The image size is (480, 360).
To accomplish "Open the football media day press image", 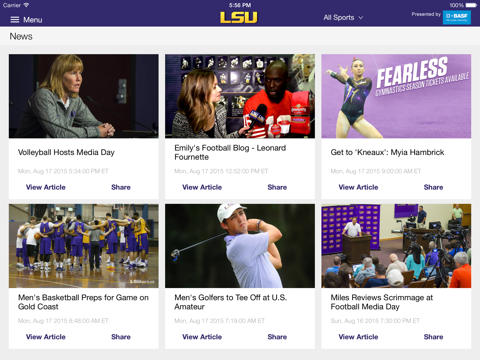I will (x=396, y=246).
